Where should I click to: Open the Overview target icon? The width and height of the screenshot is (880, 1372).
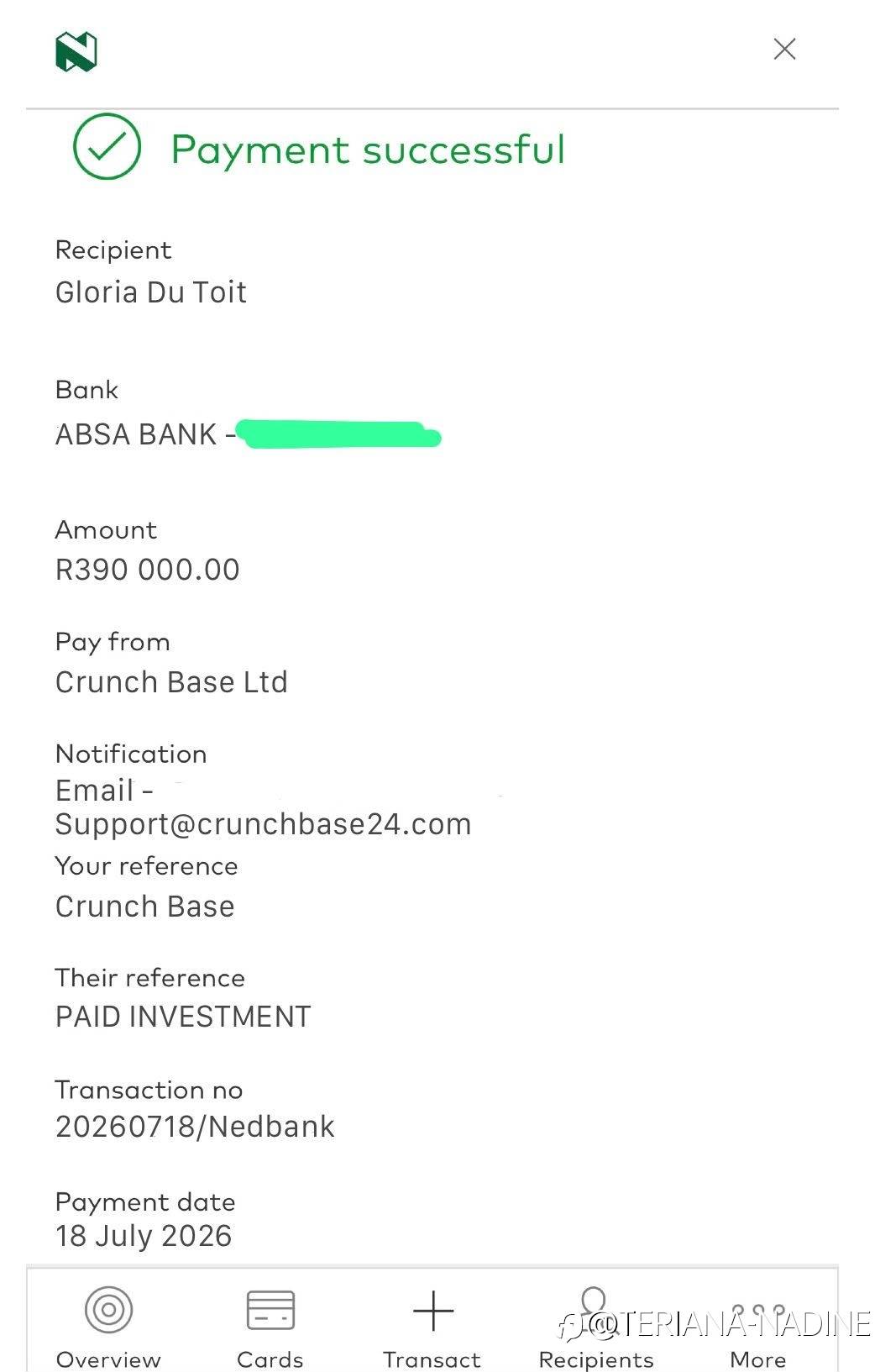(x=108, y=1309)
